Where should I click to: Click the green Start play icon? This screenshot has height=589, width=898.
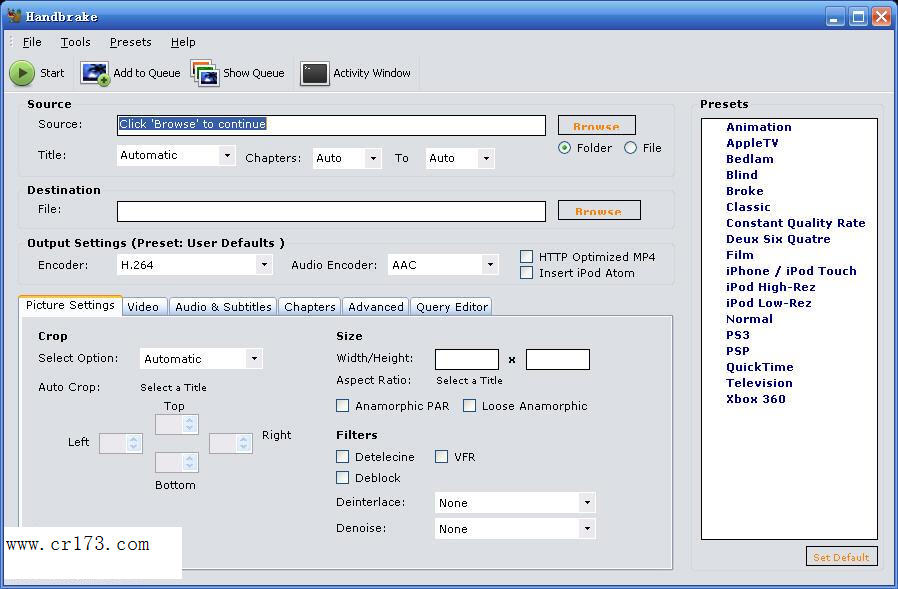[x=22, y=73]
